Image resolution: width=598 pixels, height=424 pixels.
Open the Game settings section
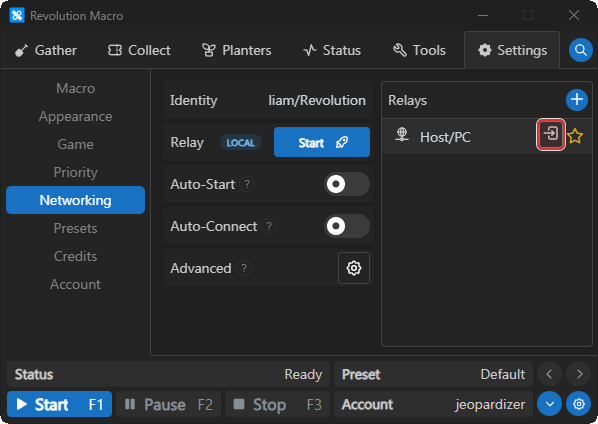pos(76,144)
